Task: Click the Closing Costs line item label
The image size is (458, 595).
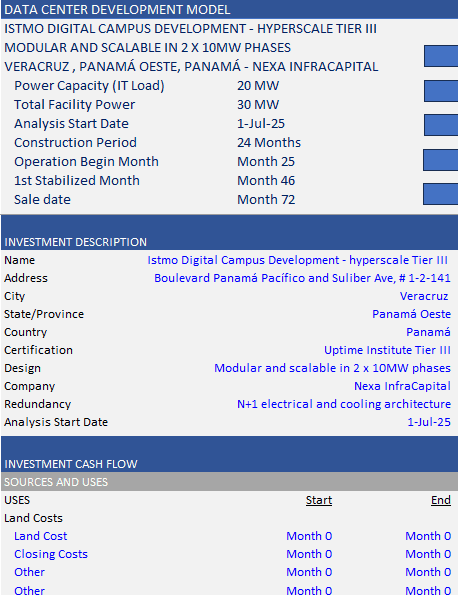Action: (x=51, y=554)
